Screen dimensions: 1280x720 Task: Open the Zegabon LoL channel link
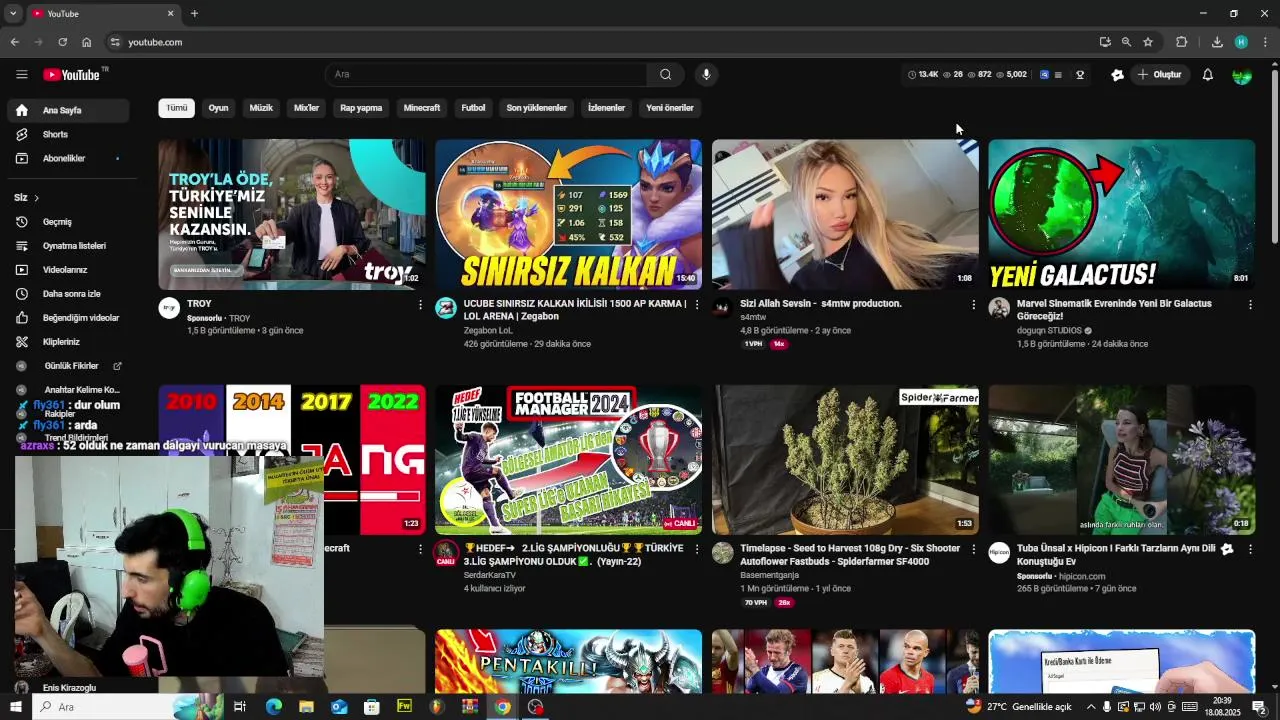[488, 330]
